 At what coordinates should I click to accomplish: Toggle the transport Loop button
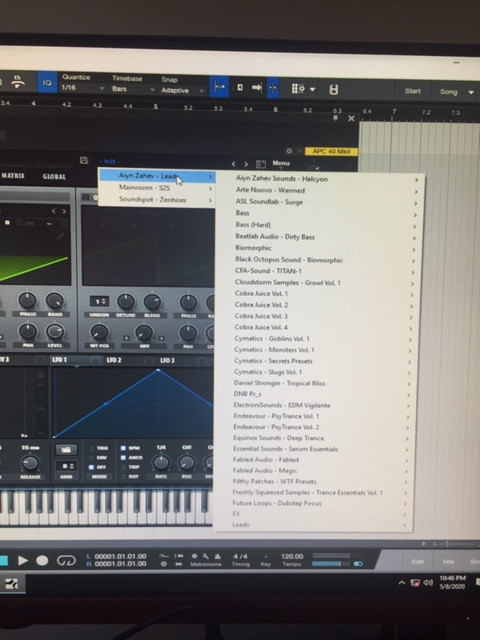(66, 561)
